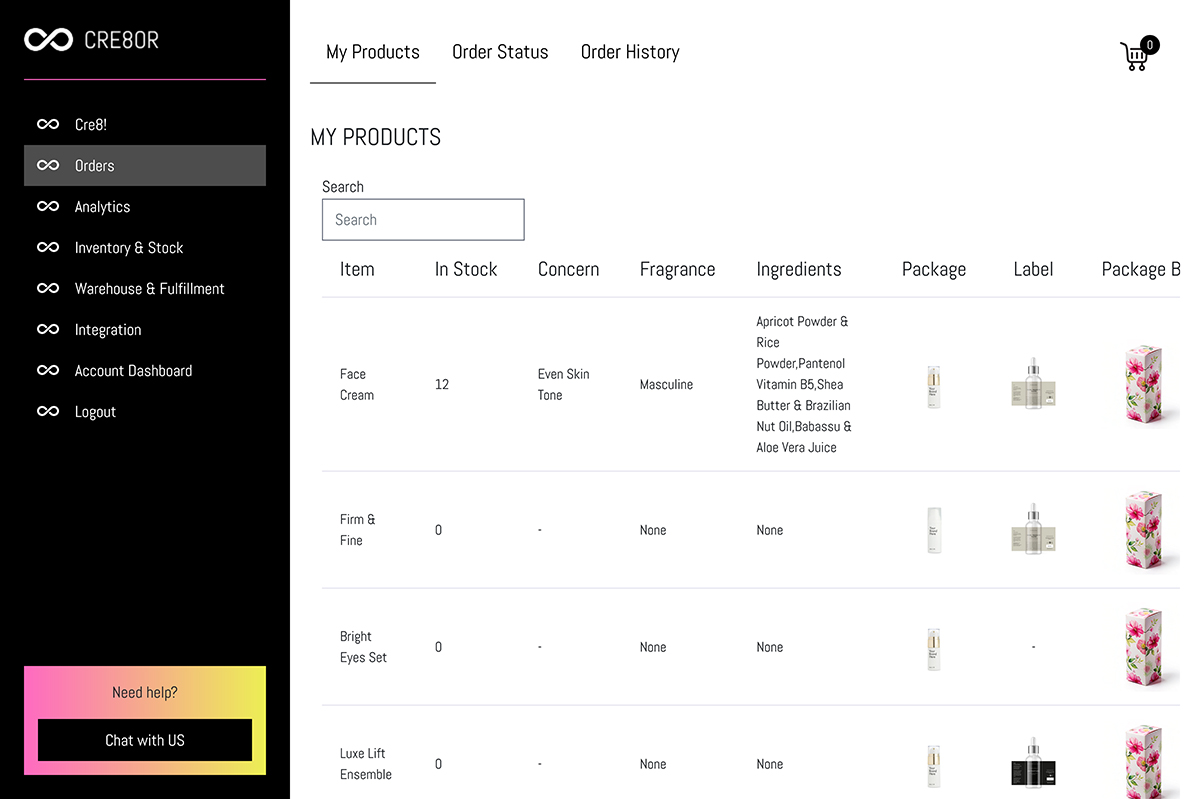Open the Cre8! sidebar link

tap(91, 125)
